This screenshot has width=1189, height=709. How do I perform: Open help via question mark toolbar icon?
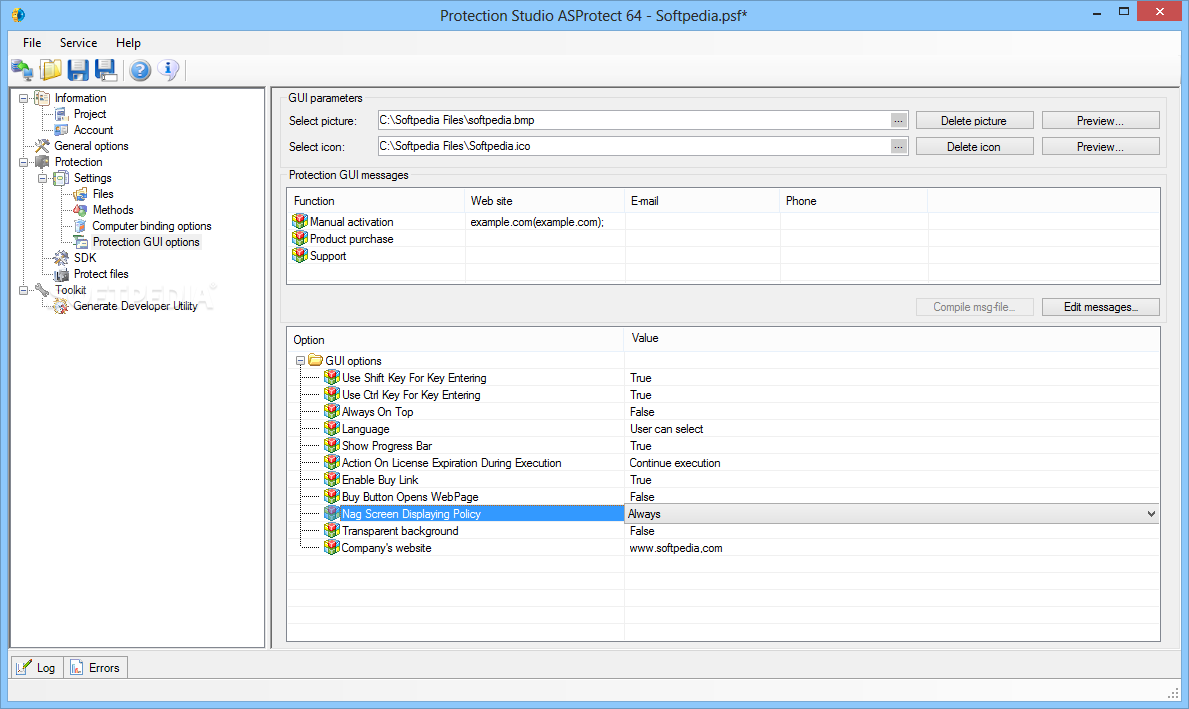pyautogui.click(x=140, y=71)
